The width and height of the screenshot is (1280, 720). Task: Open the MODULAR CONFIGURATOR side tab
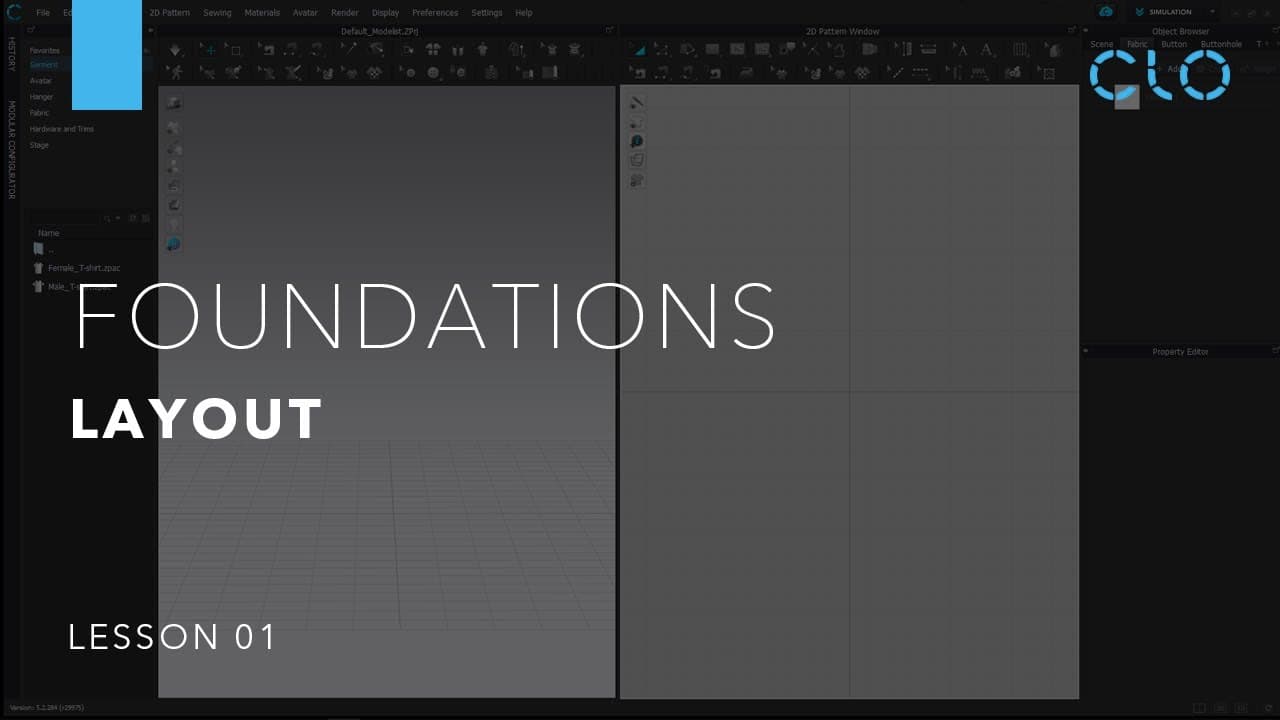click(12, 150)
